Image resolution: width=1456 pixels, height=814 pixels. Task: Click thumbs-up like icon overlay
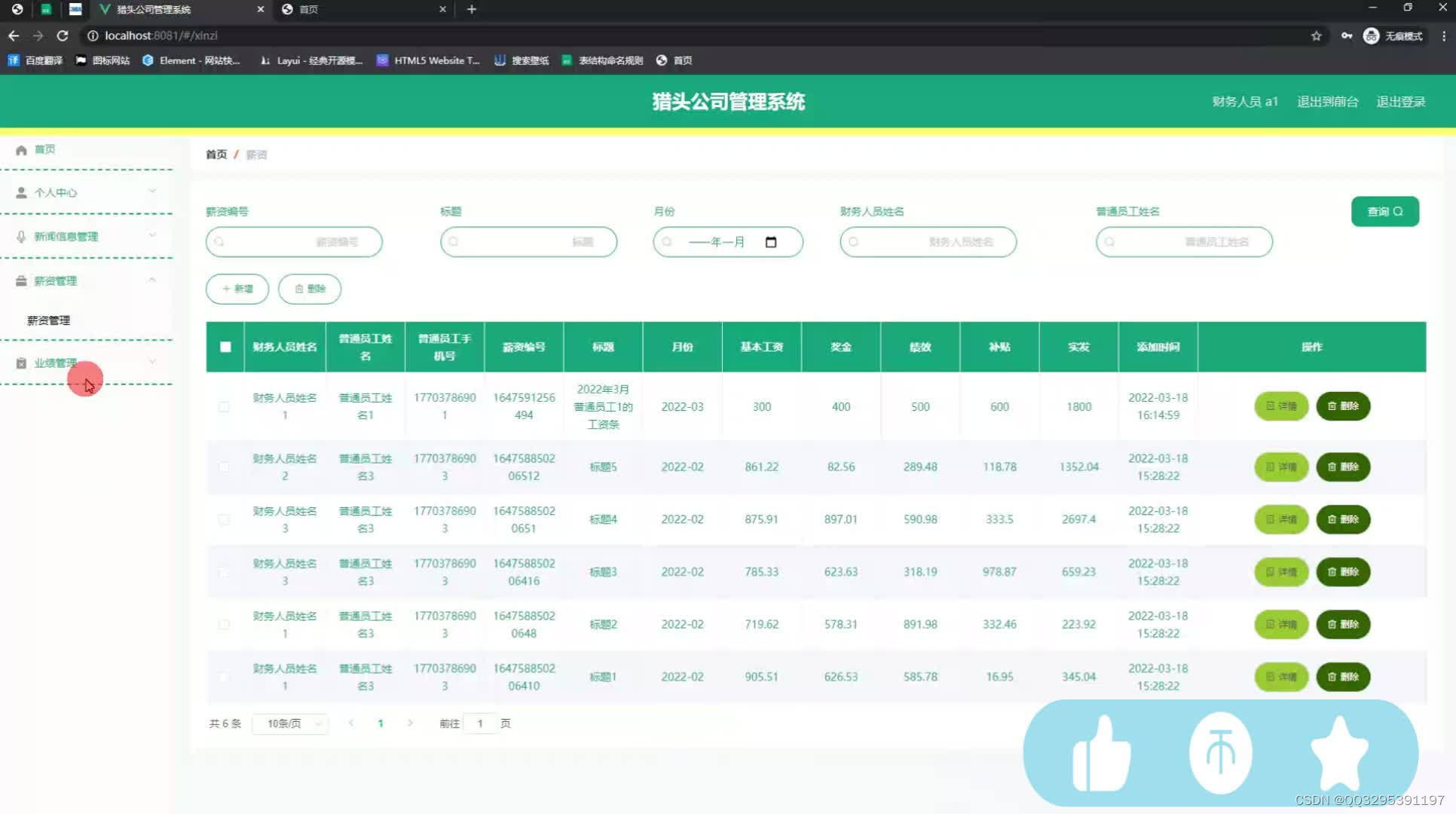[x=1101, y=753]
